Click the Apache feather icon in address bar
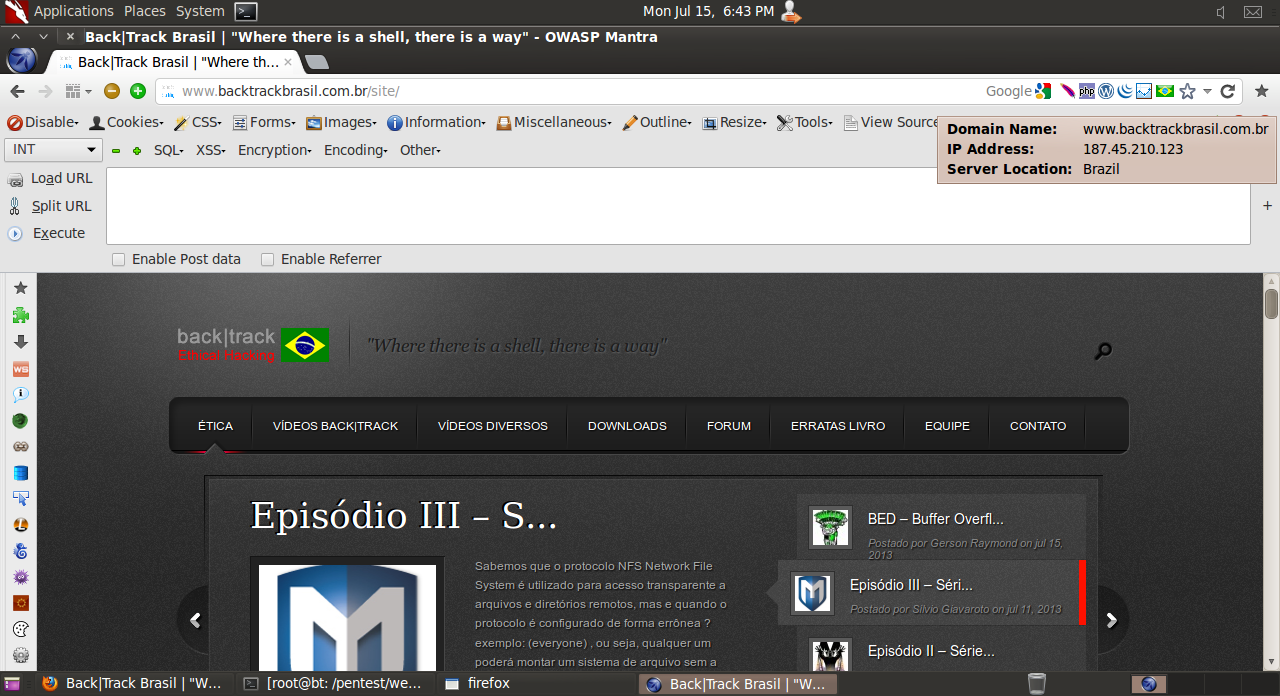 (1067, 91)
